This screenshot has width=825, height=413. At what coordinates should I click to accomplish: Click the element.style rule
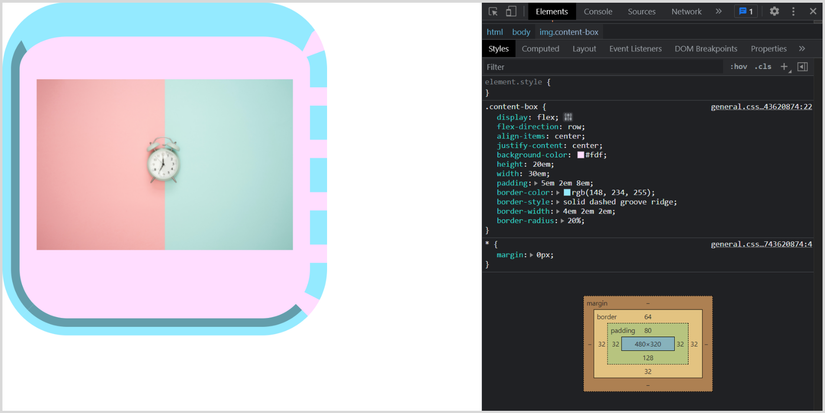click(515, 82)
